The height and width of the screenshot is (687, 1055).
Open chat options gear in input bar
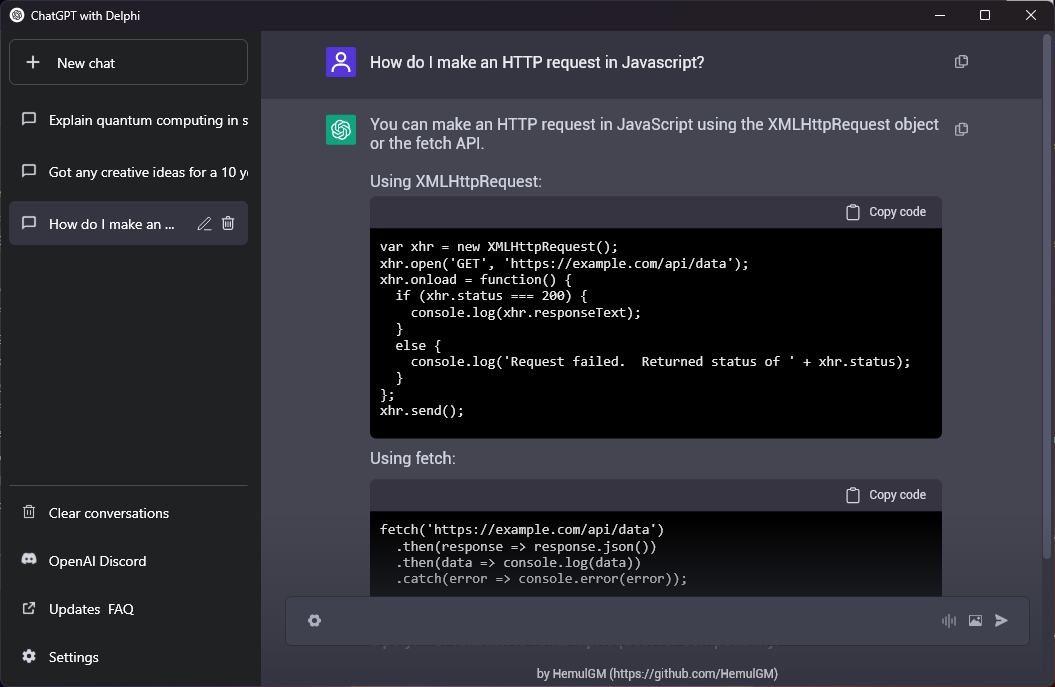[314, 621]
